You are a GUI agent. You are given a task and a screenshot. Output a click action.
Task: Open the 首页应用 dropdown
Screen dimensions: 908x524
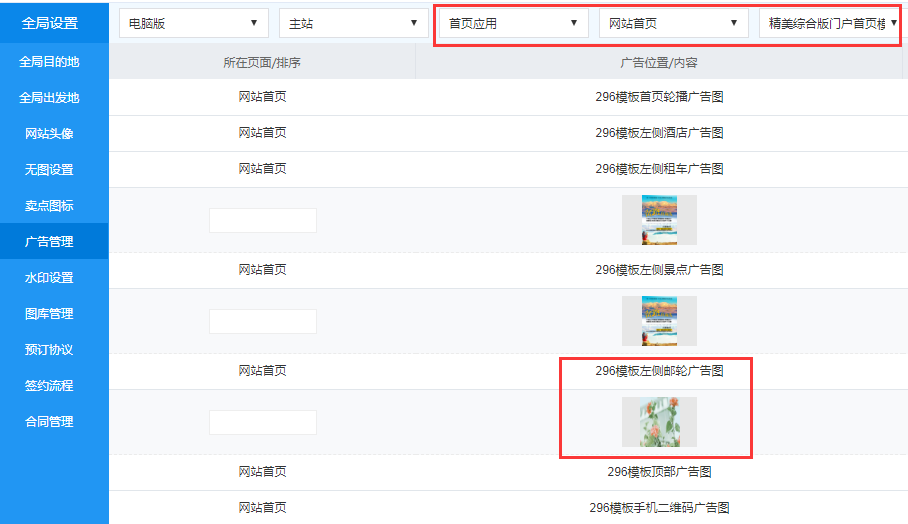513,23
